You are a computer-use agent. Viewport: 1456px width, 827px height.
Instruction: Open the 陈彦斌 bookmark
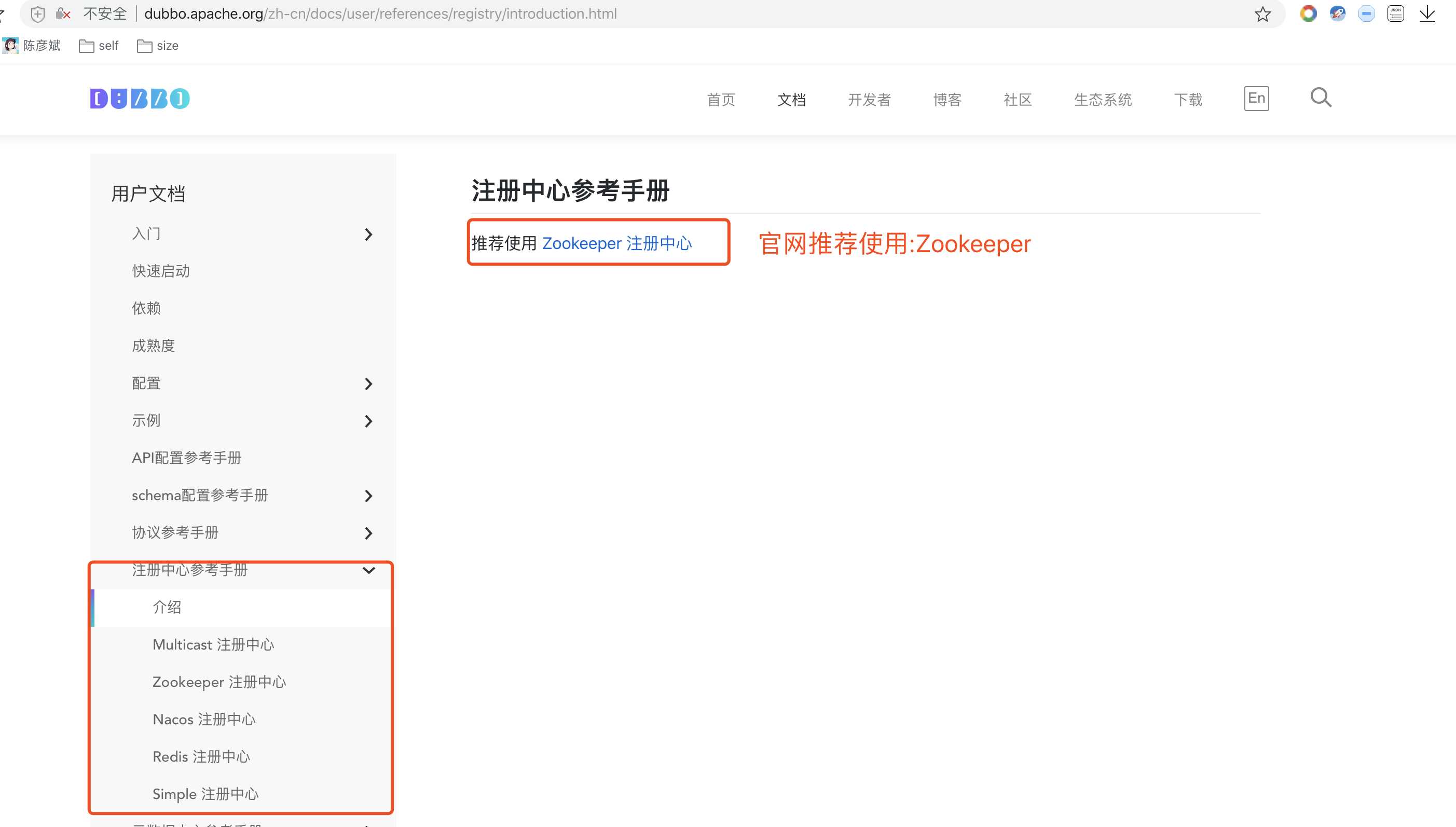tap(32, 46)
